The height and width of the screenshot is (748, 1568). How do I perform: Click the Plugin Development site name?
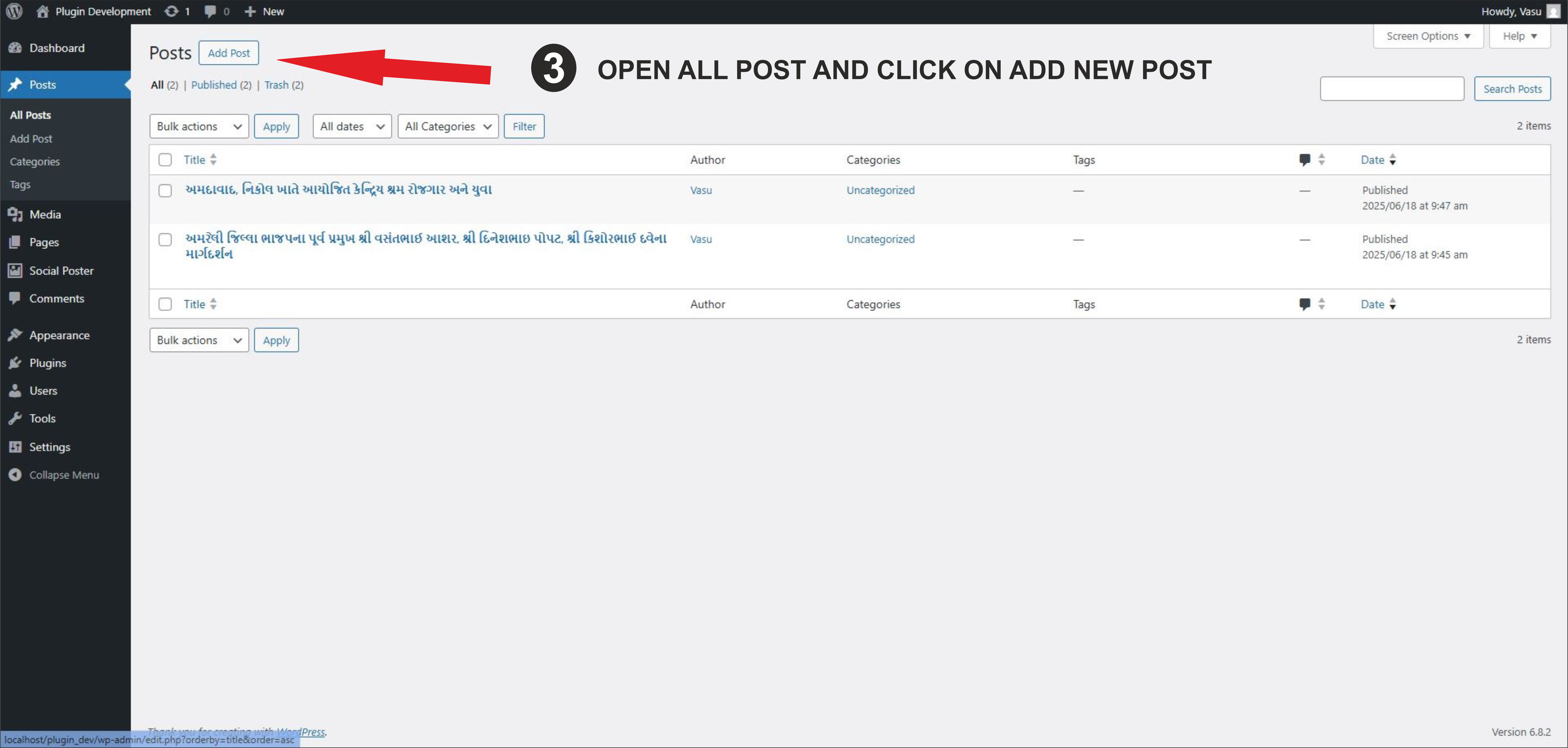tap(103, 11)
